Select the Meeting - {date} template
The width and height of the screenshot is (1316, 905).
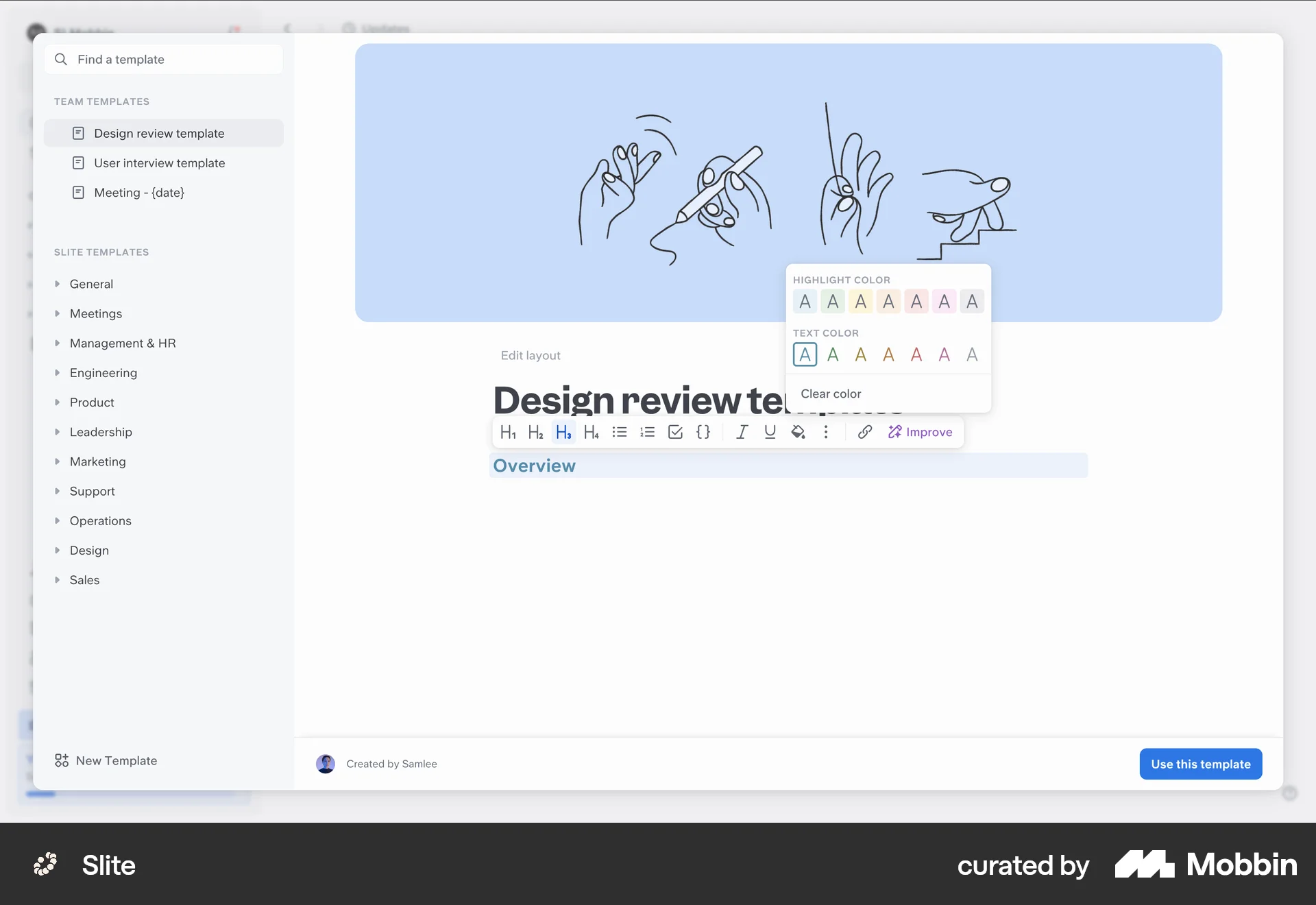point(139,193)
